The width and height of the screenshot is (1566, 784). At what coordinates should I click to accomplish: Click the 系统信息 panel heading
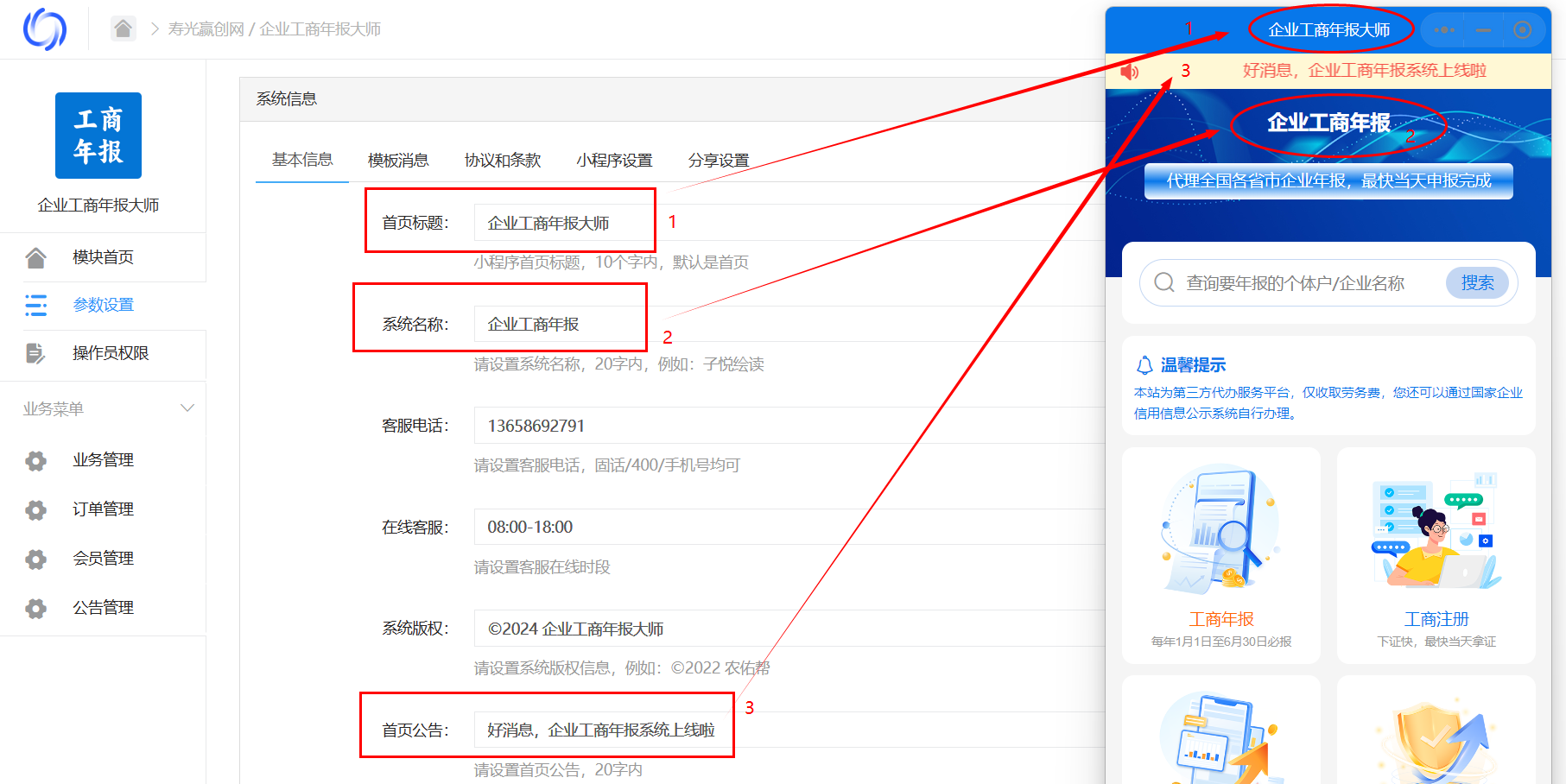(x=287, y=99)
